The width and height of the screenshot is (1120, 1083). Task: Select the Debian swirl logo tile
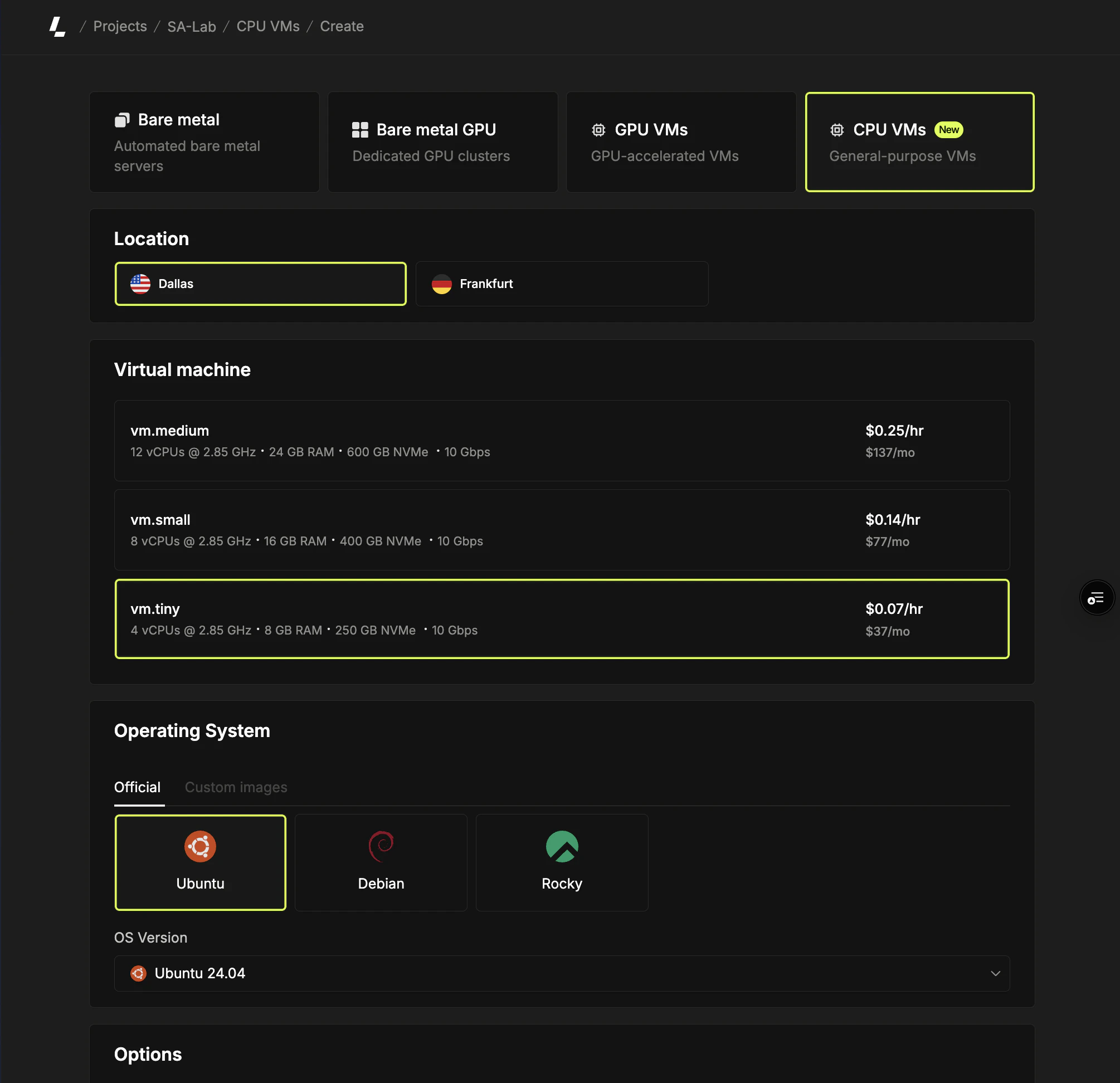coord(381,847)
